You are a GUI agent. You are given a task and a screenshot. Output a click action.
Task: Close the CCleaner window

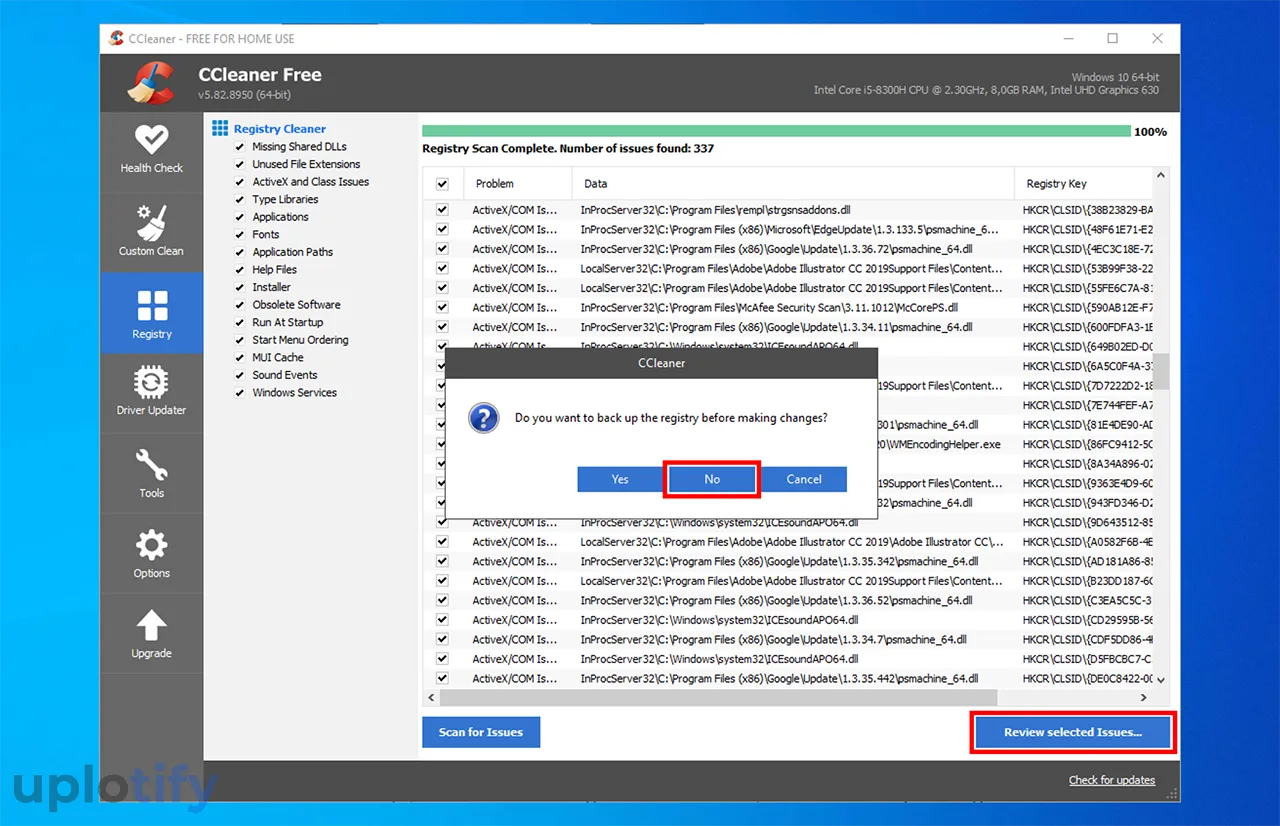coord(1157,39)
